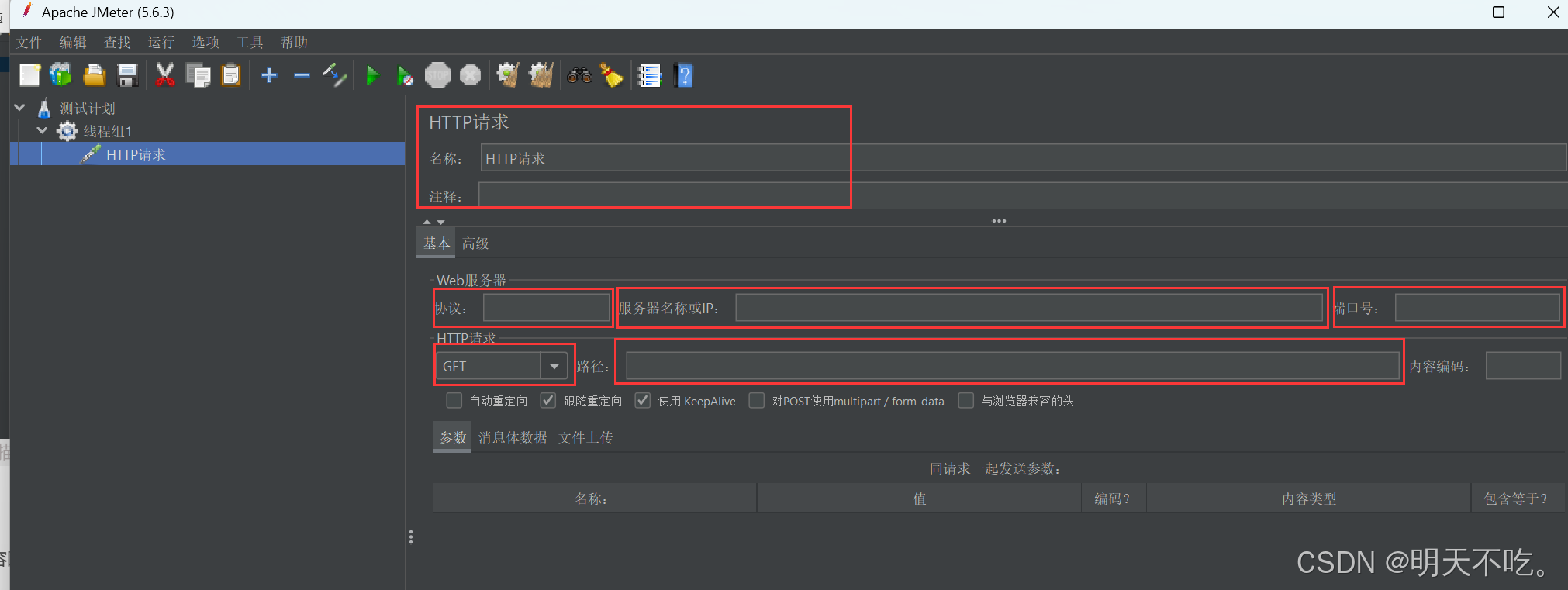Open the 运行 menu
The width and height of the screenshot is (1568, 590).
(x=161, y=42)
